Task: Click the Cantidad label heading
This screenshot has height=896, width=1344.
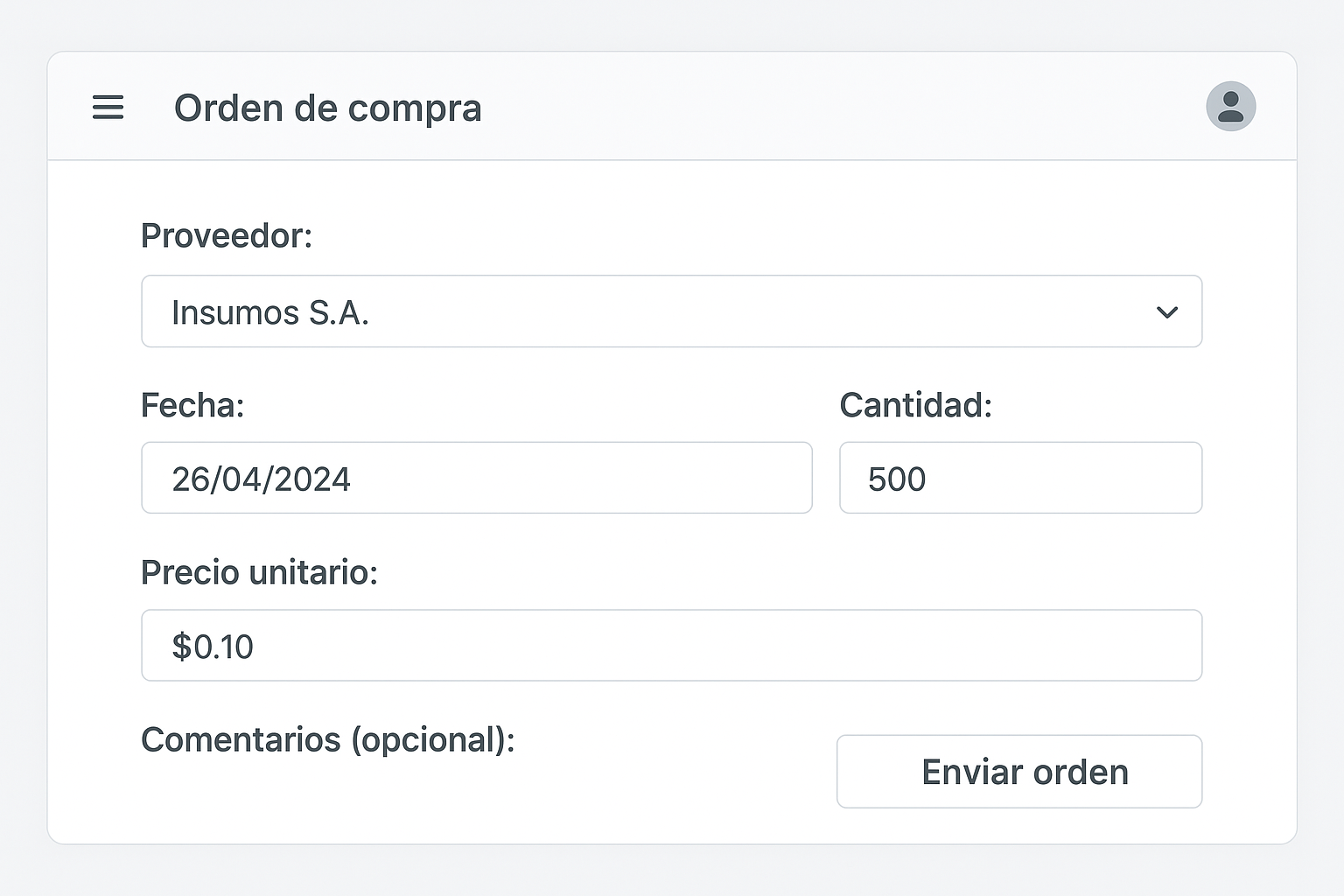Action: click(916, 405)
